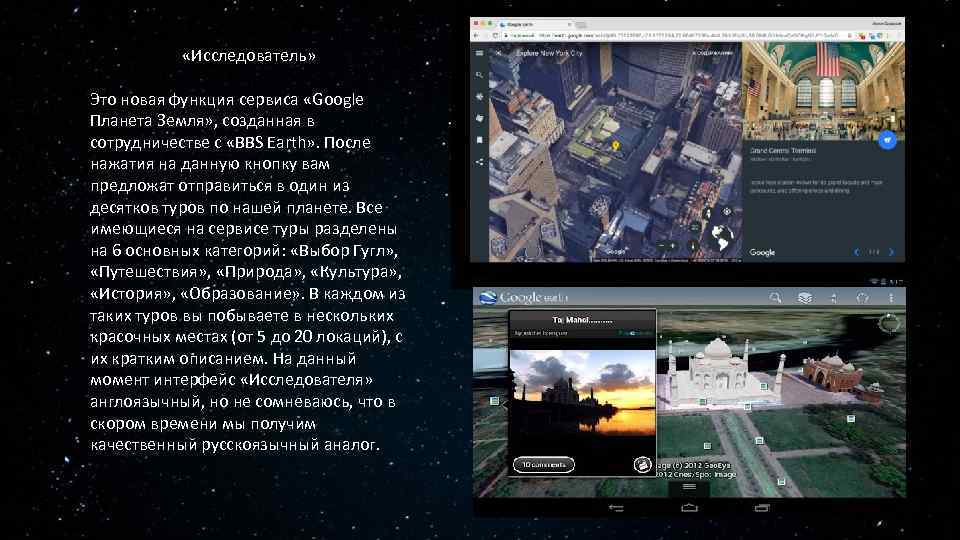Click the hand icon in the Android toolbar

863,298
